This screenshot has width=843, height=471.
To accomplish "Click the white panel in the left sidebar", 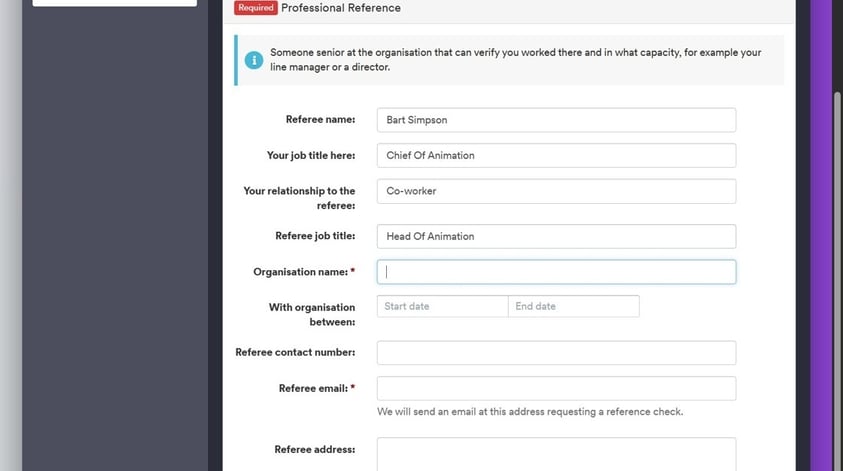I will pos(115,3).
